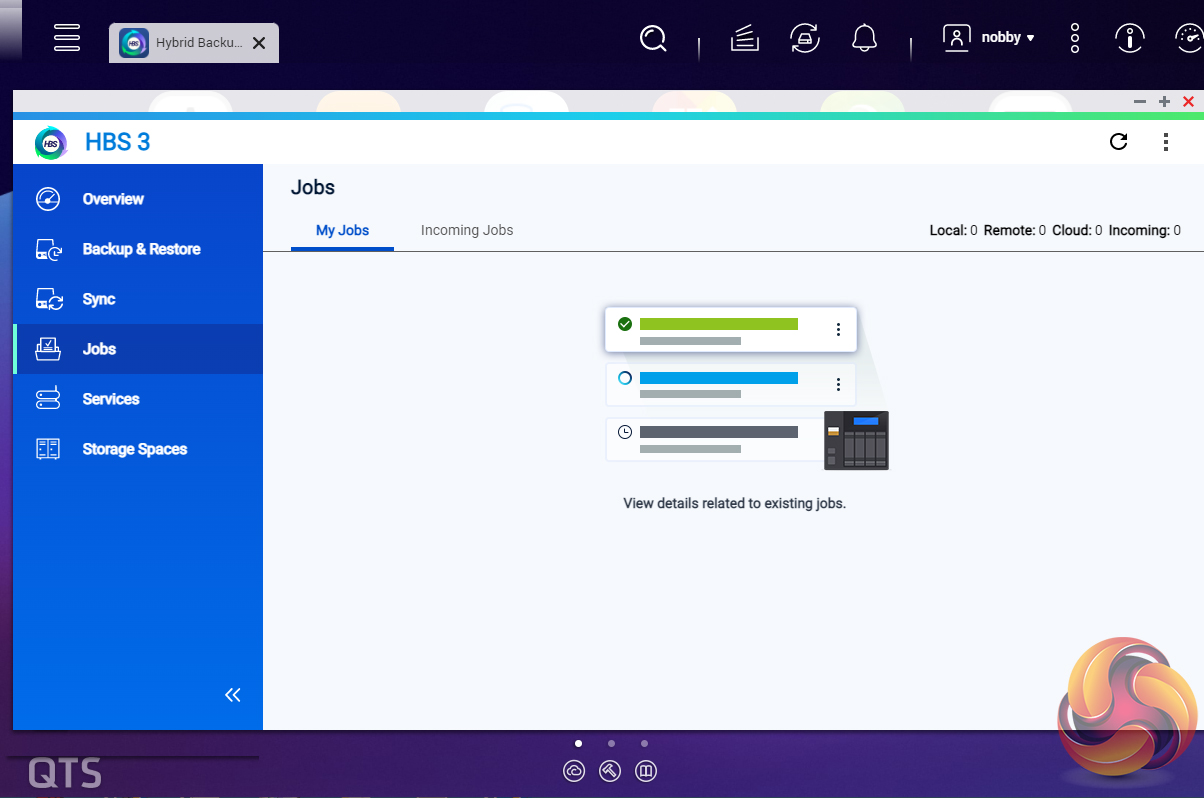Close the Hybrid Backup taskbar tab
The width and height of the screenshot is (1204, 798).
click(259, 43)
